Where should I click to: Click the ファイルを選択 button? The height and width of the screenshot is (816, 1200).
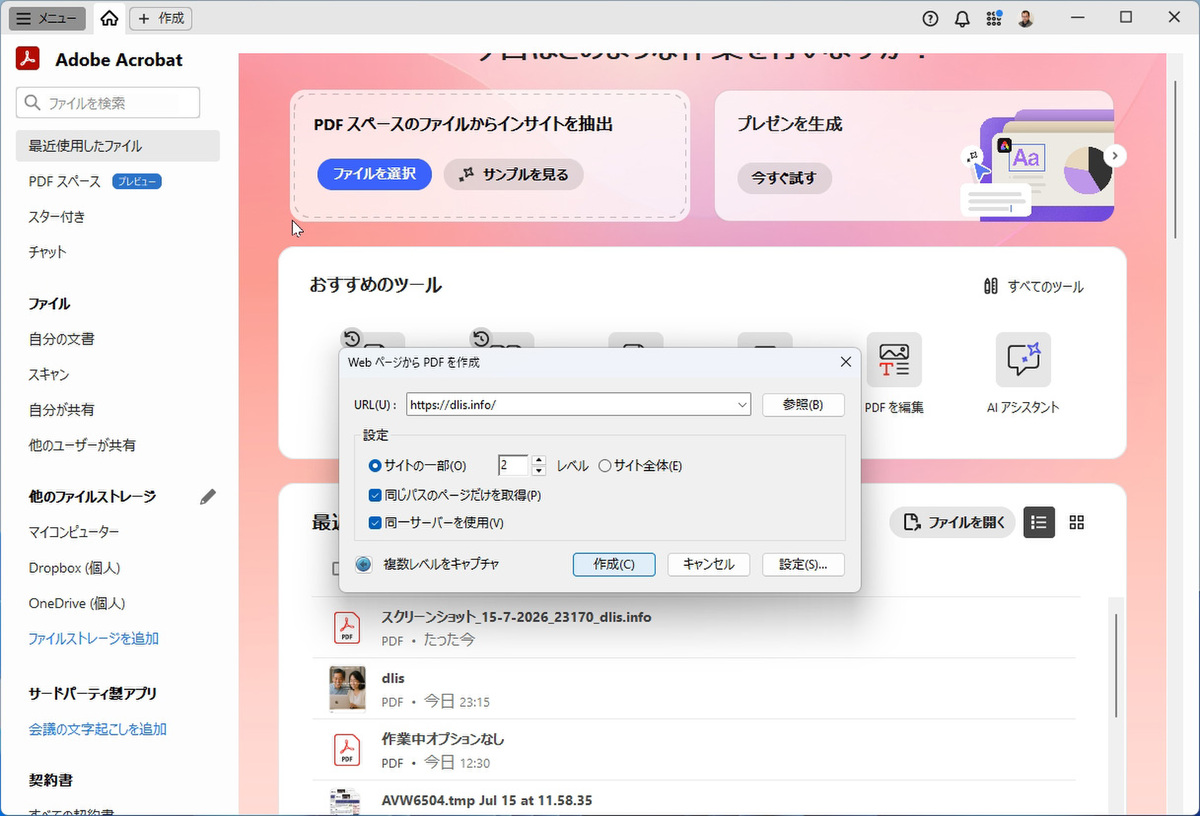[x=374, y=174]
